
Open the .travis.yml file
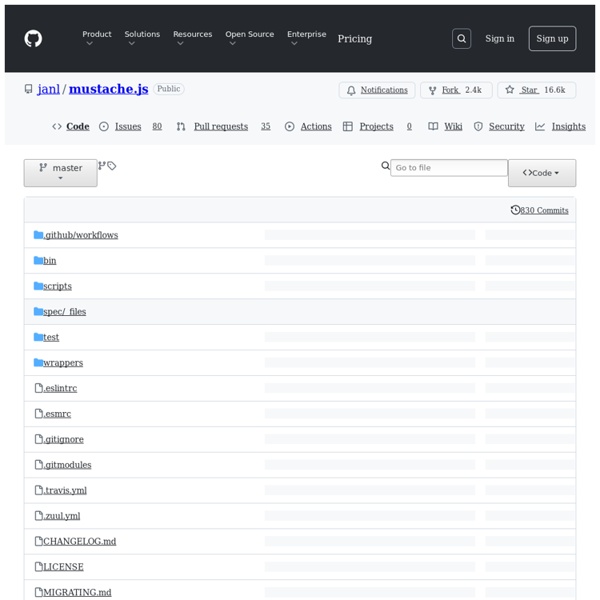65,490
